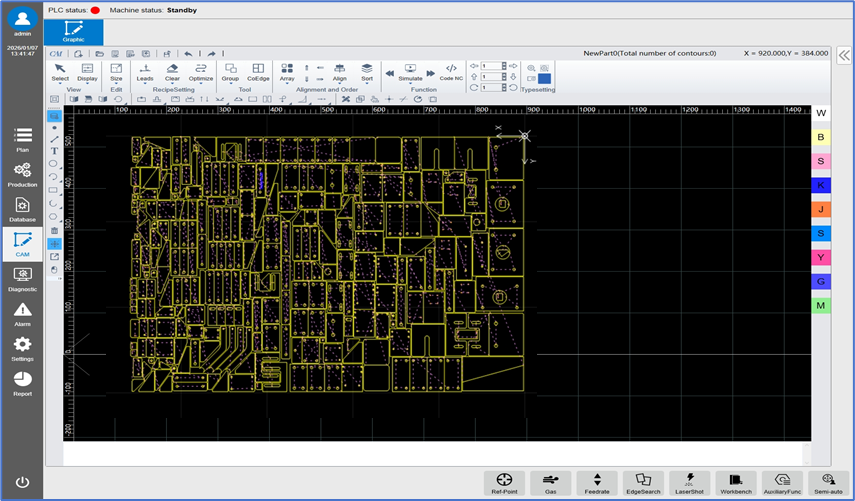The image size is (855, 501).
Task: Open Code NC function
Action: 451,72
